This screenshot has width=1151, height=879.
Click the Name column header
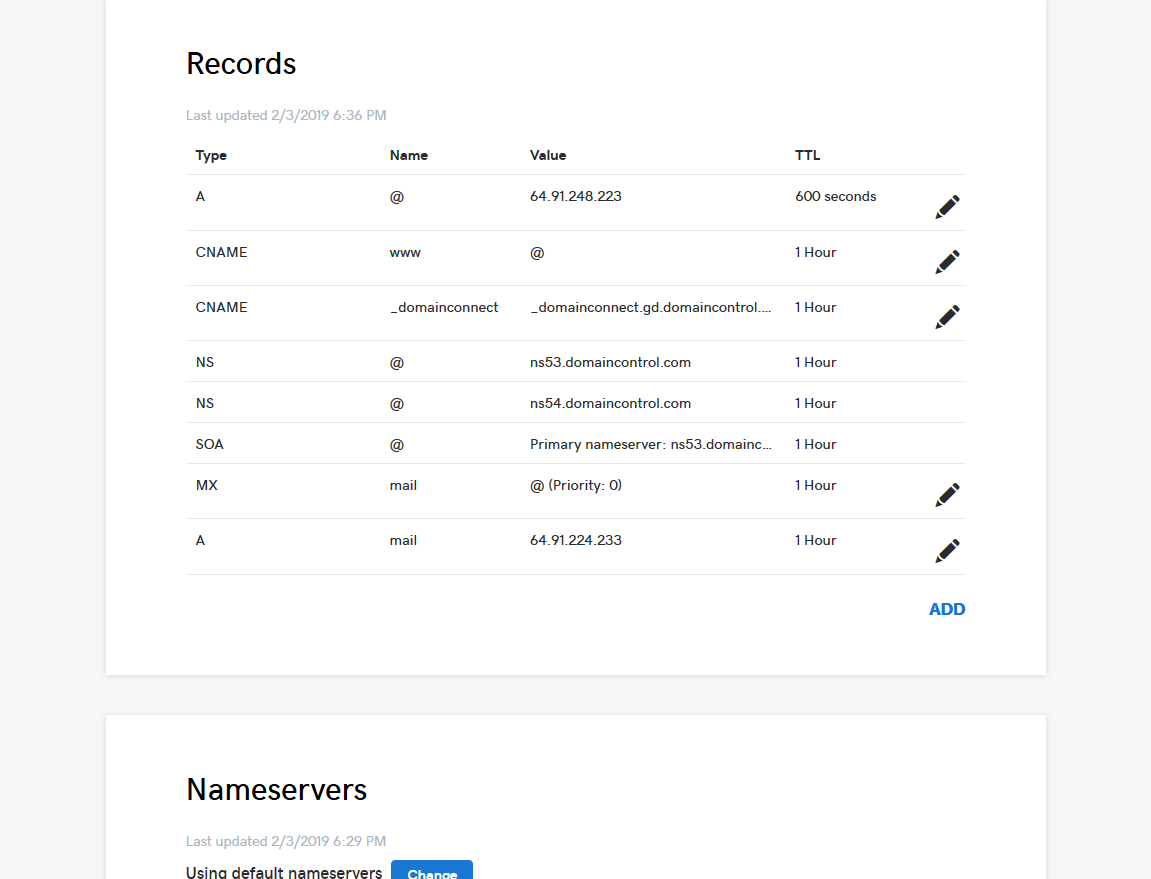(408, 155)
